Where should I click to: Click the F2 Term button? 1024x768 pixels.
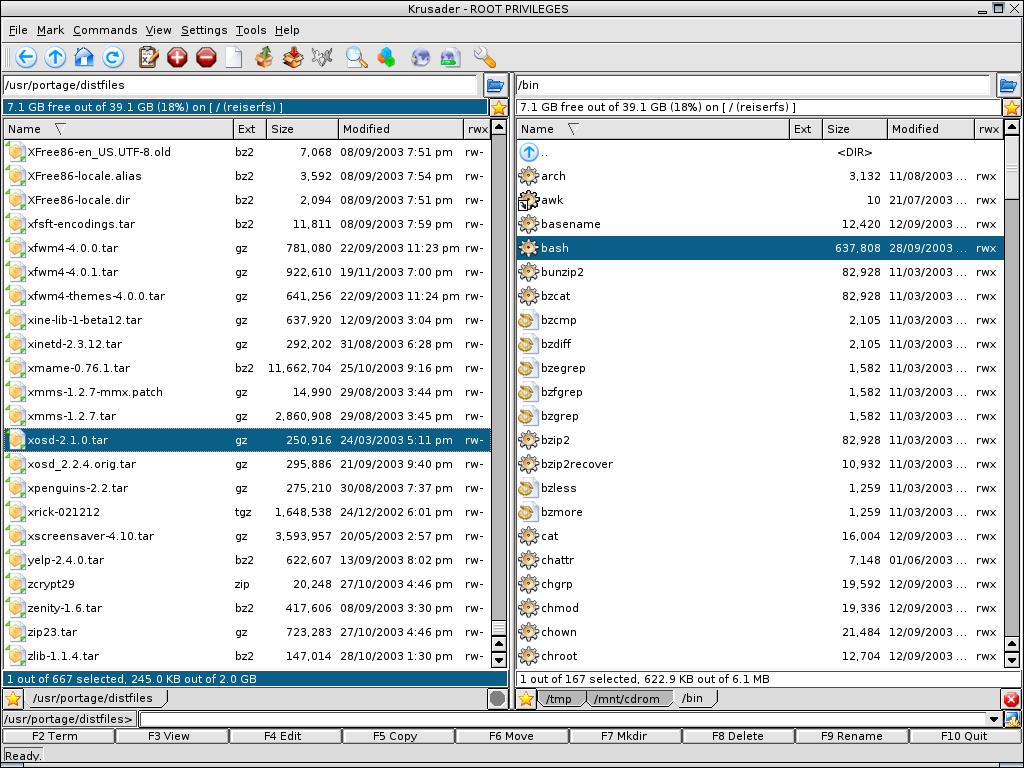[58, 736]
